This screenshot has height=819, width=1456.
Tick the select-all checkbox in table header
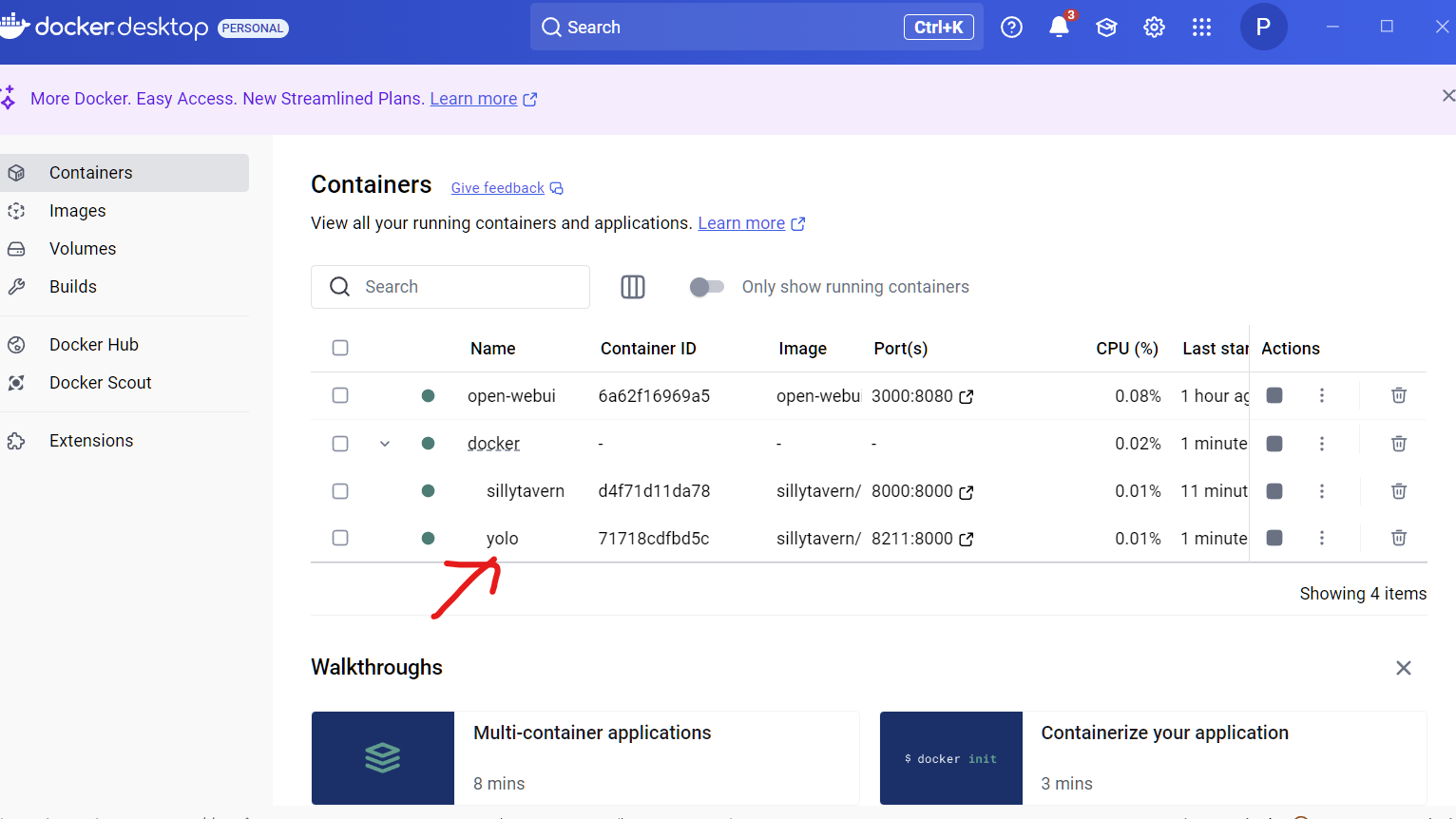click(x=340, y=348)
